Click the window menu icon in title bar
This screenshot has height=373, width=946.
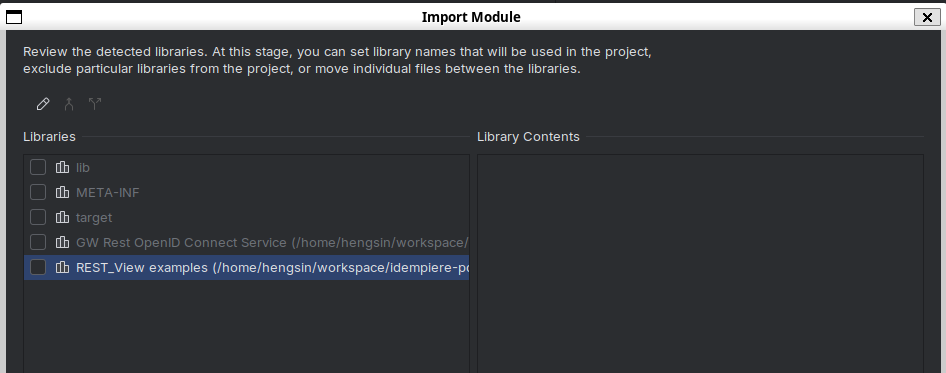pos(14,17)
